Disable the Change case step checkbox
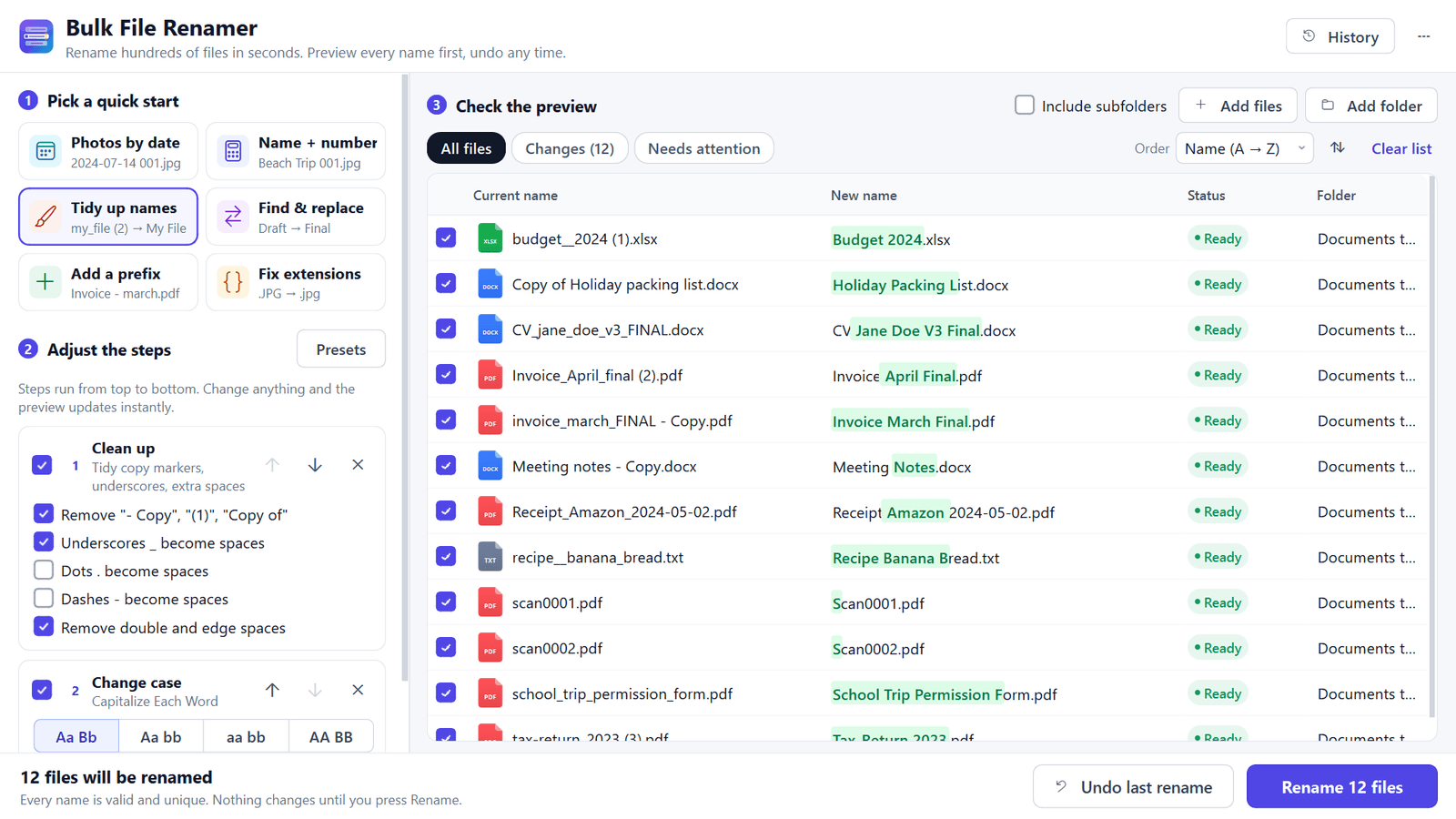1456x819 pixels. [42, 690]
